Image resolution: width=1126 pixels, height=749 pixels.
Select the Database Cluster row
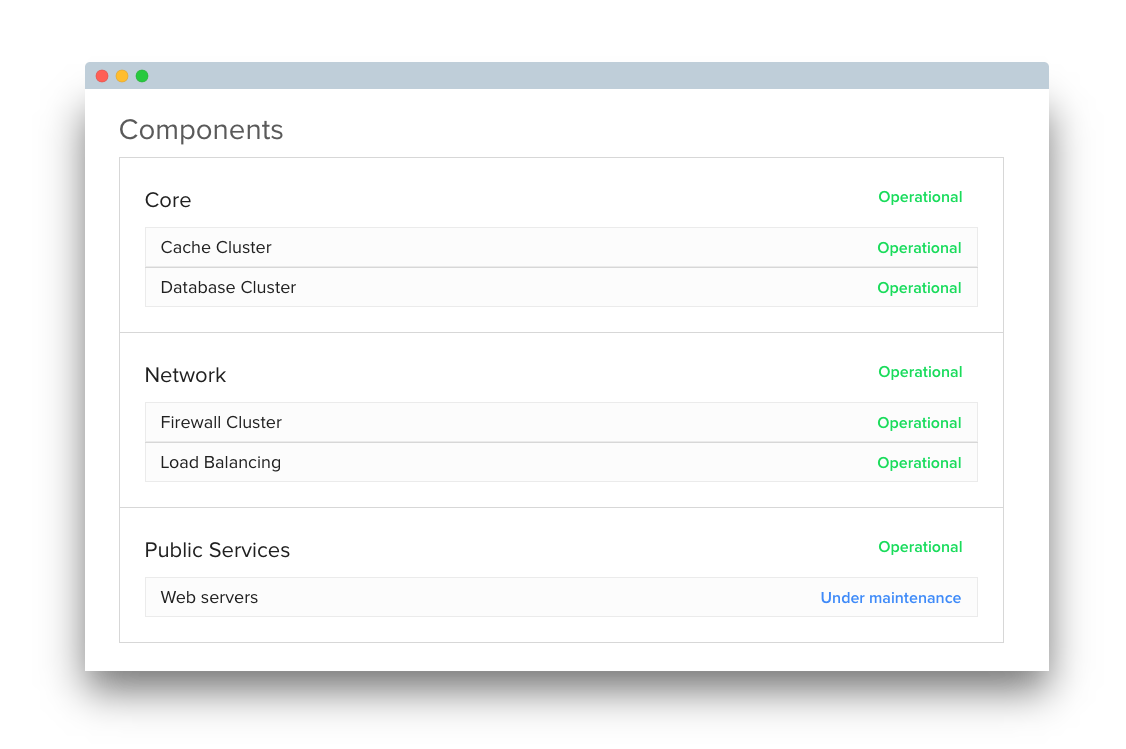pyautogui.click(x=561, y=287)
